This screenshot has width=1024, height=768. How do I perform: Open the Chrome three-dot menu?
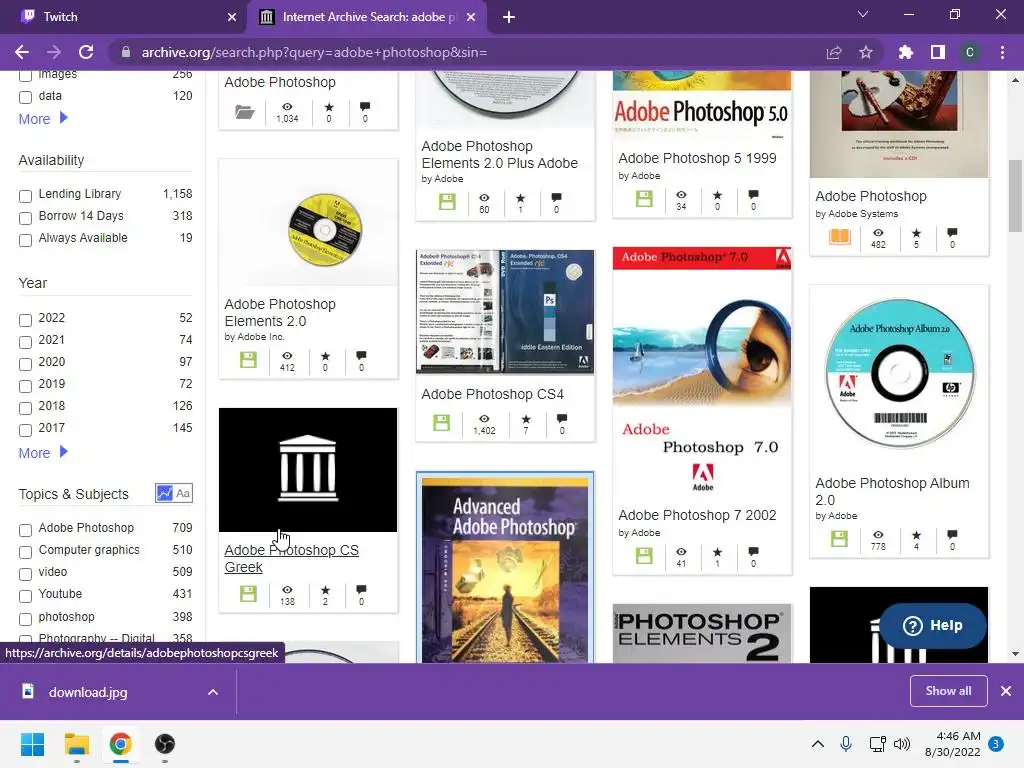[x=1002, y=52]
